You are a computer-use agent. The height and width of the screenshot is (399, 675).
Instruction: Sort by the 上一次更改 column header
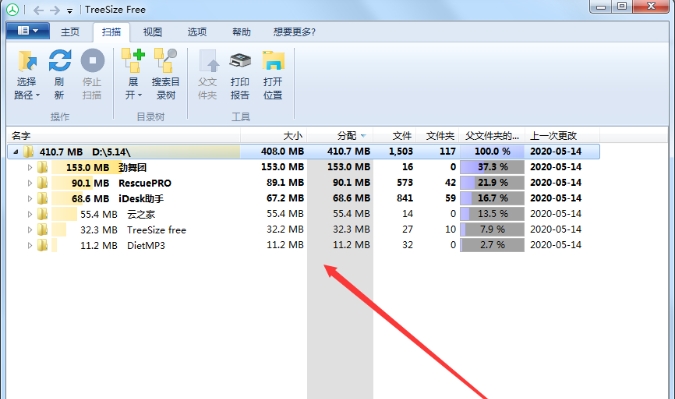[x=562, y=136]
